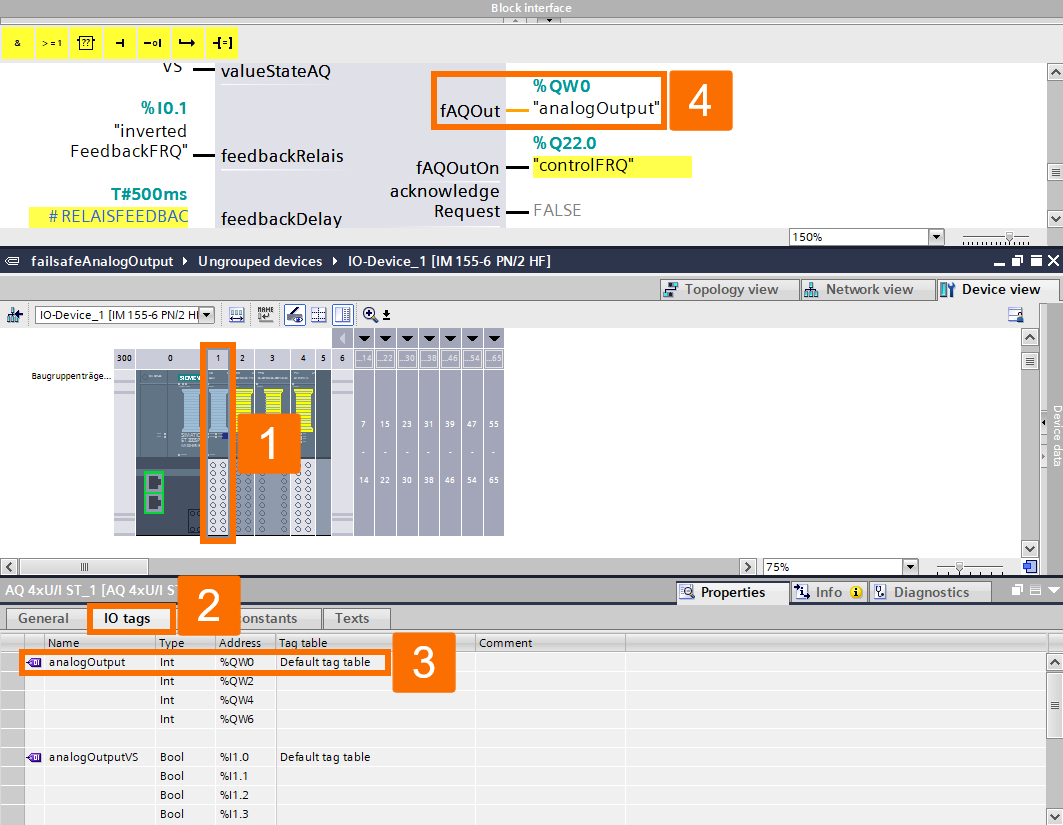Toggle the filter pen-and-eye view option
The image size is (1063, 825).
(295, 314)
